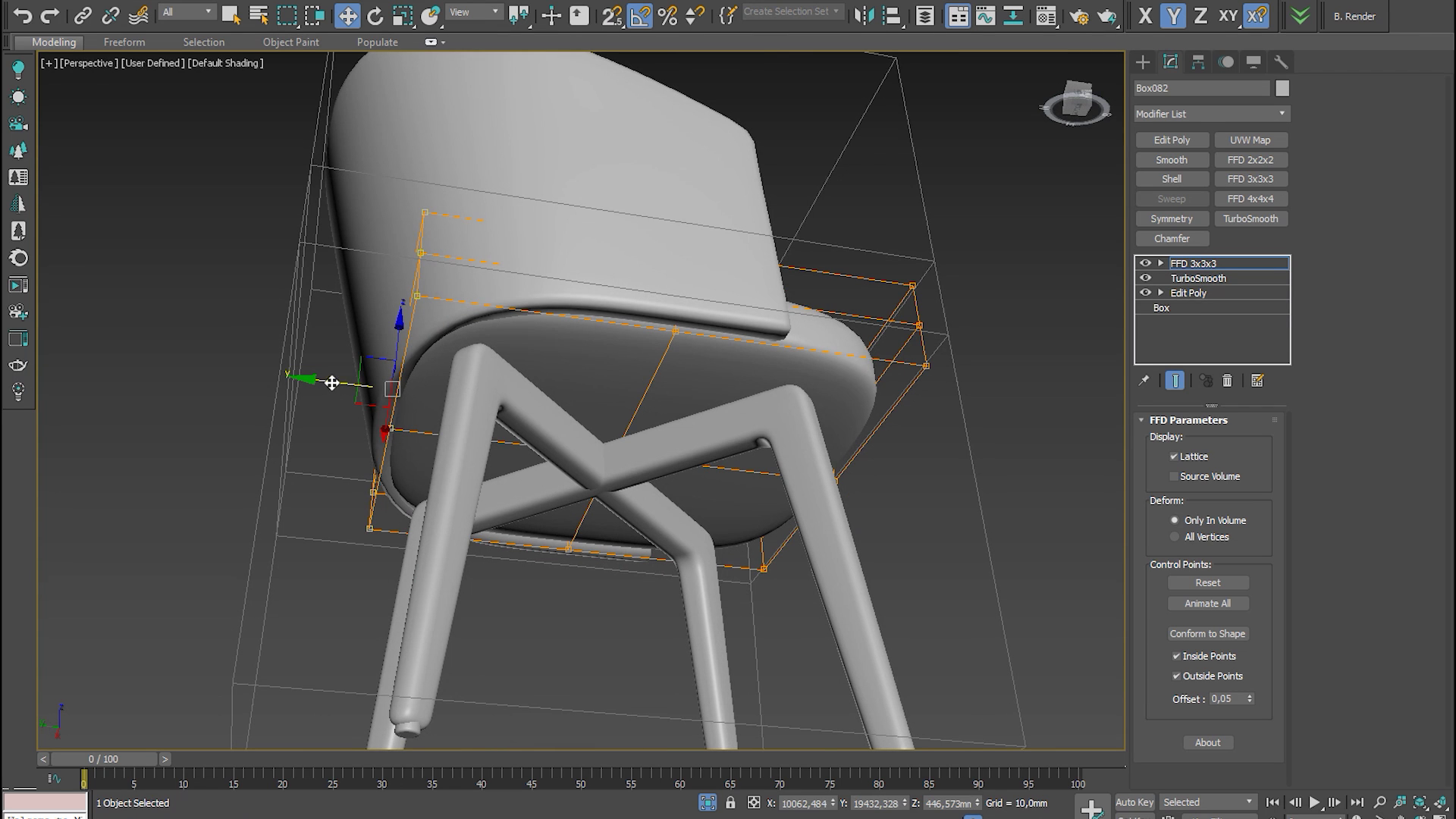Toggle the Angle Snap icon
The height and width of the screenshot is (819, 1456).
(639, 15)
